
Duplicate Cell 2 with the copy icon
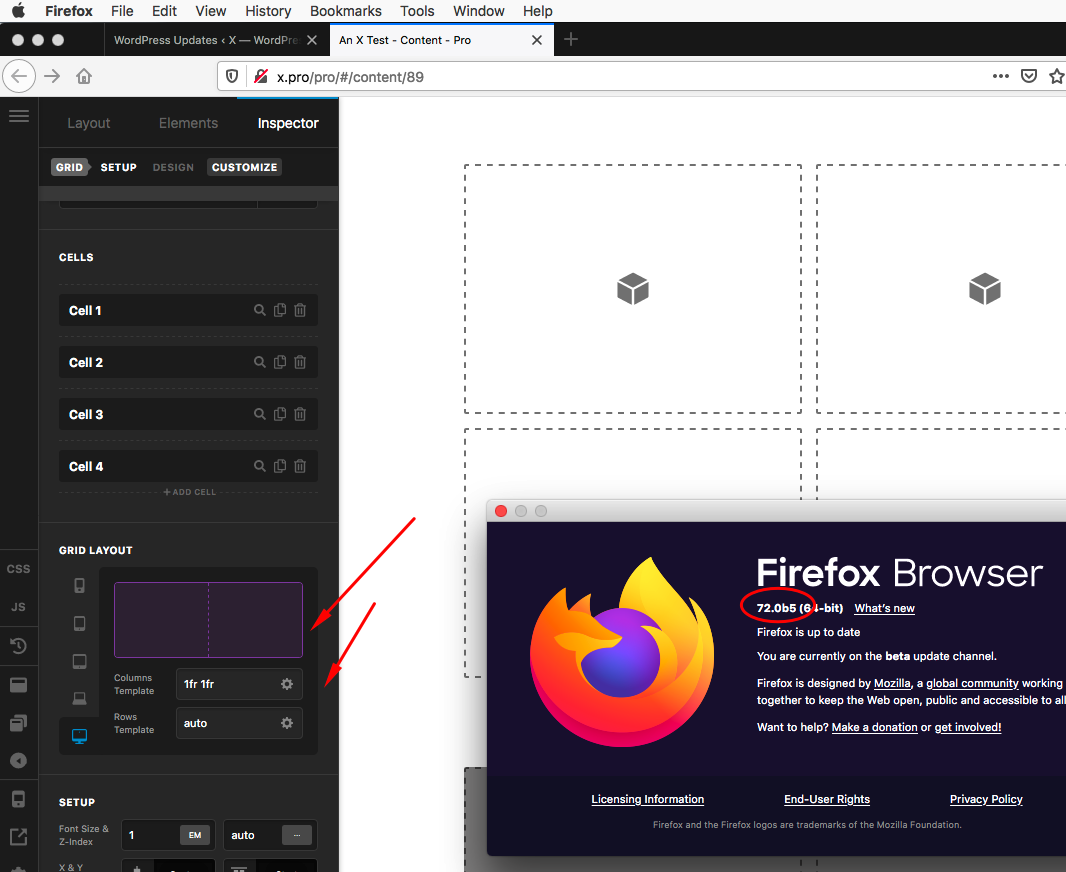coord(279,362)
